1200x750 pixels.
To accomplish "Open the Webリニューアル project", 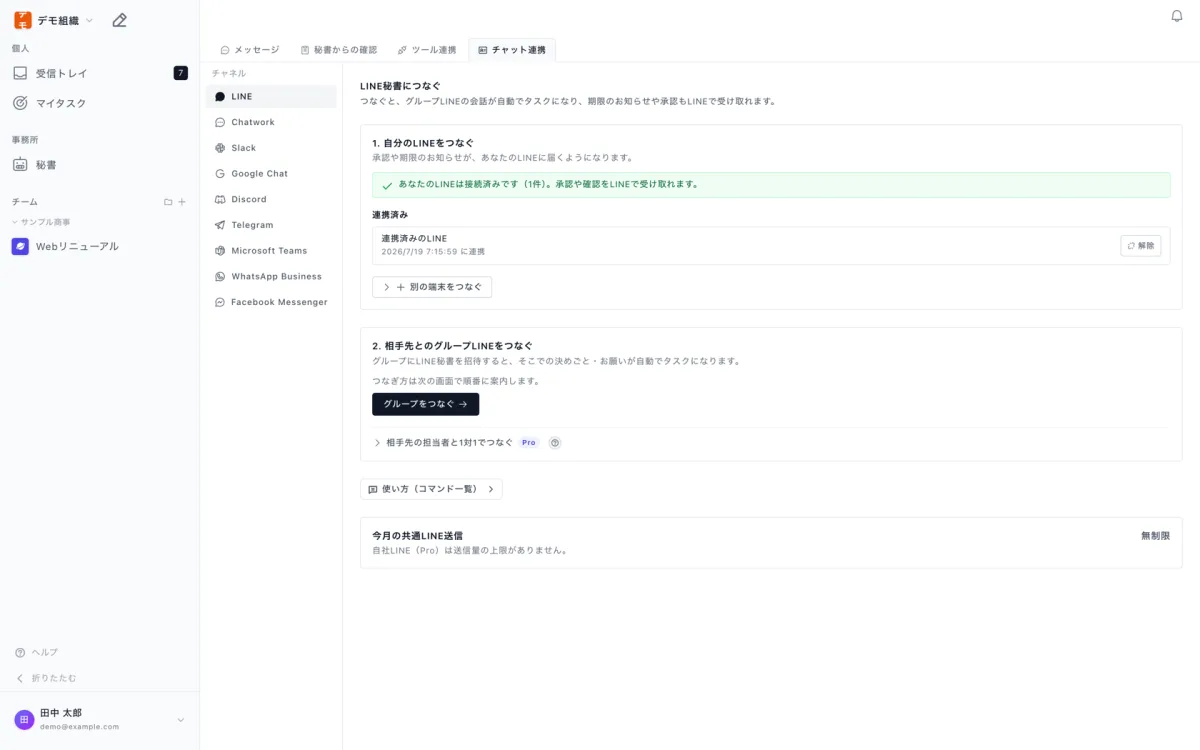I will pyautogui.click(x=99, y=246).
